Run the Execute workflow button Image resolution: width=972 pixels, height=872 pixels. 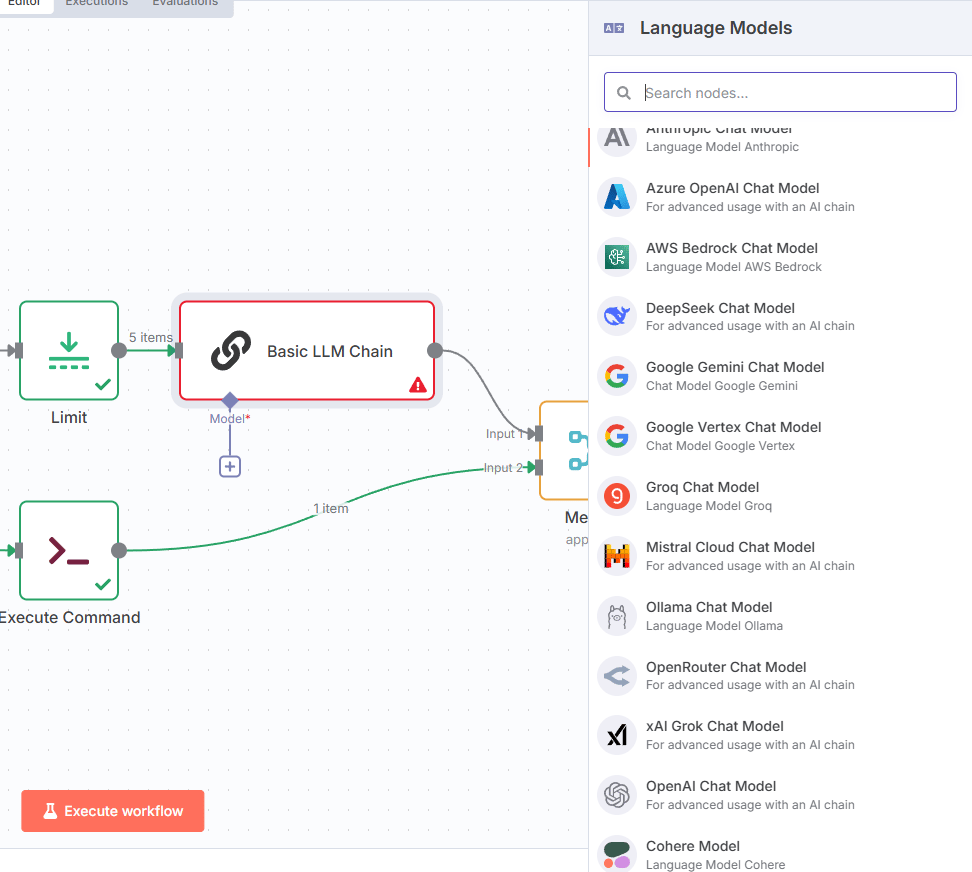(x=113, y=811)
